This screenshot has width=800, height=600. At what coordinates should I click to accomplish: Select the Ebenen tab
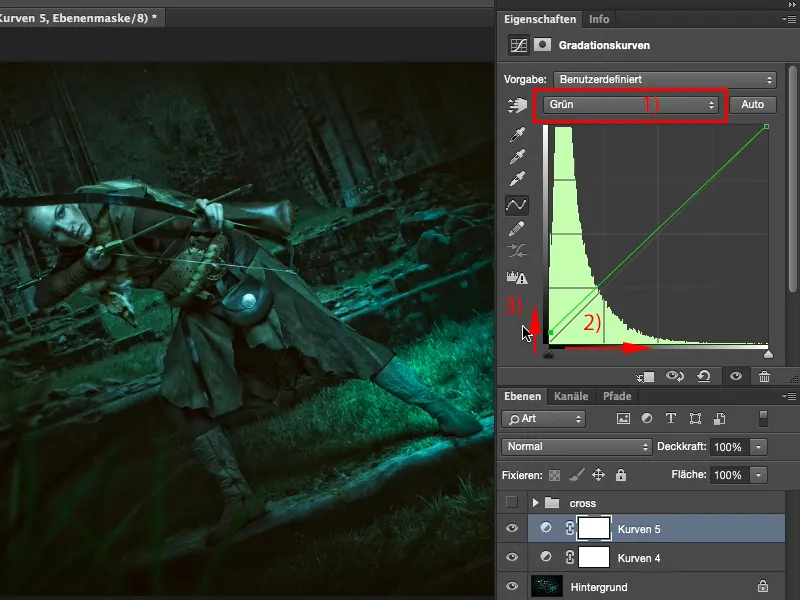click(522, 396)
